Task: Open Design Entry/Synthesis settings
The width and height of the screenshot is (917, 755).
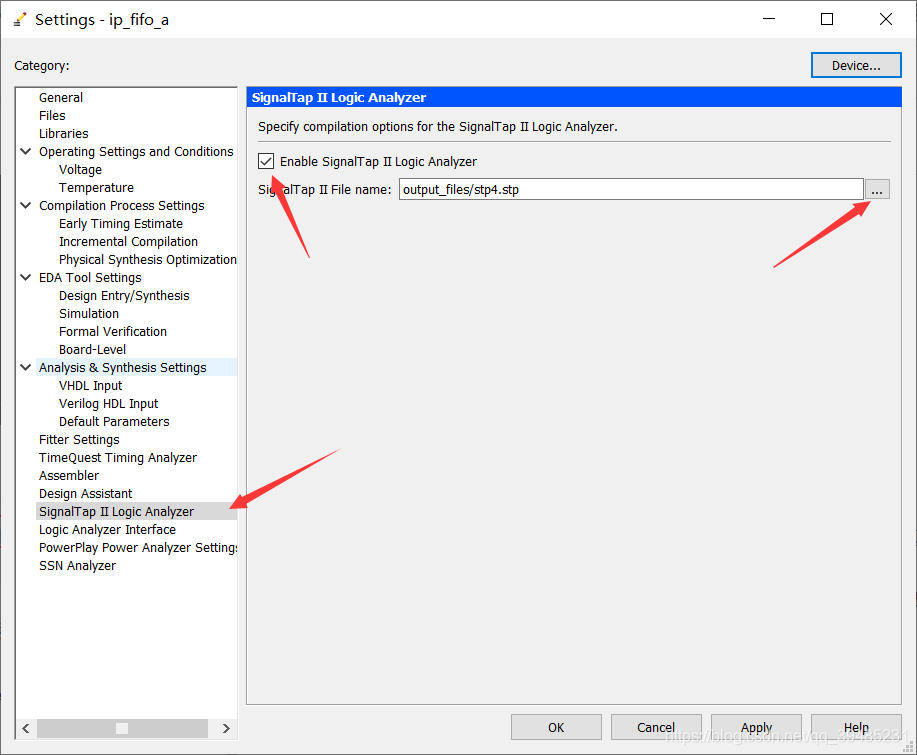Action: 124,296
